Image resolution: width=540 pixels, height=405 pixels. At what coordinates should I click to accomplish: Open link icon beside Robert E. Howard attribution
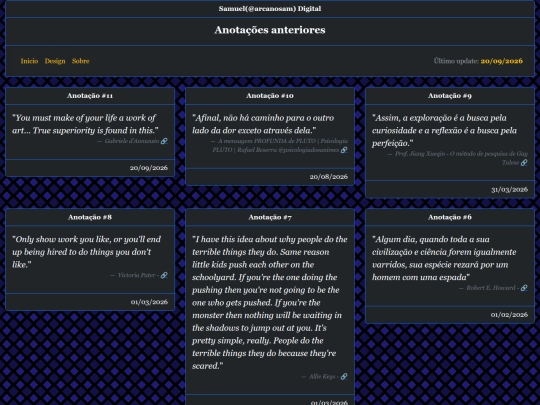click(524, 288)
